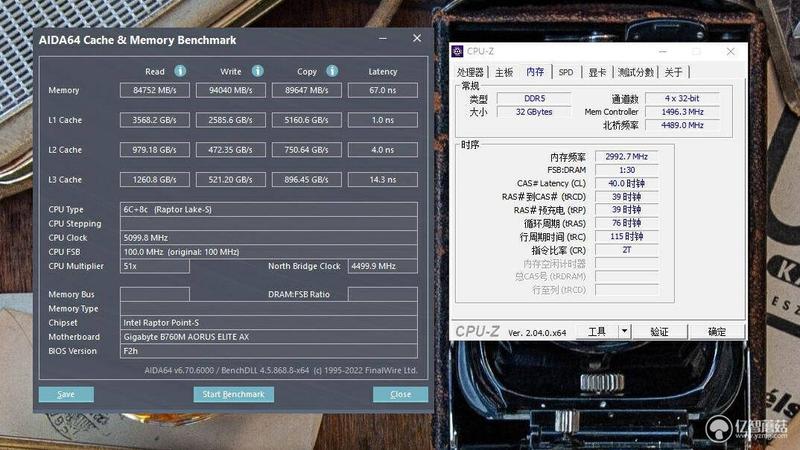Click the CPU Clock value 5099.8 MHz

pos(269,238)
